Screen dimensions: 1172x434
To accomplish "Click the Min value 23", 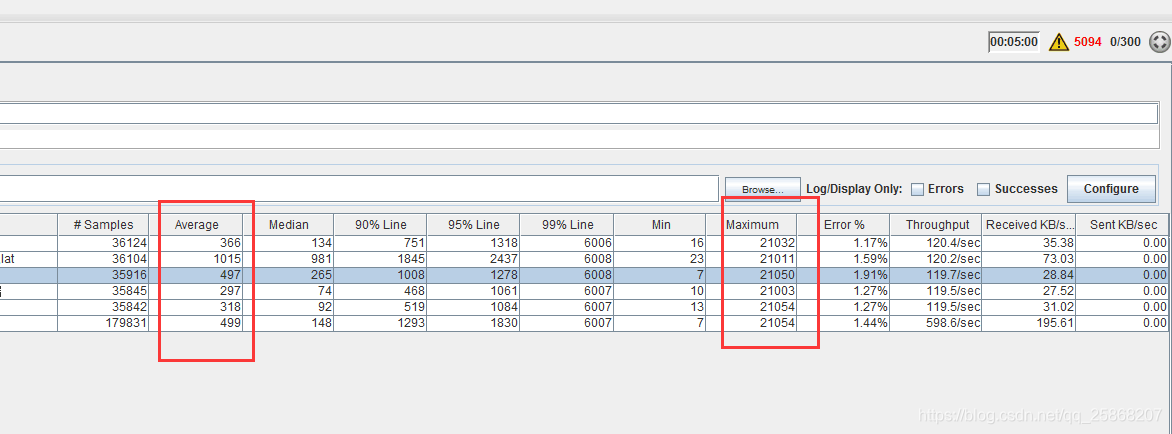I will pyautogui.click(x=661, y=258).
